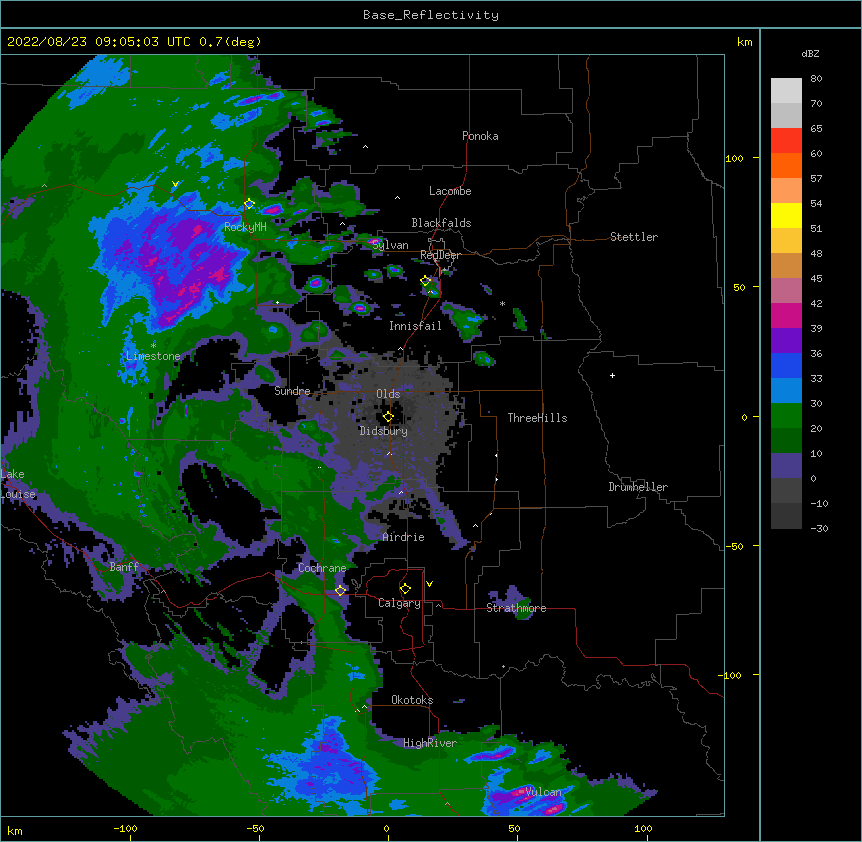Click the dBZ legend heading
Viewport: 862px width, 842px height.
click(x=810, y=54)
